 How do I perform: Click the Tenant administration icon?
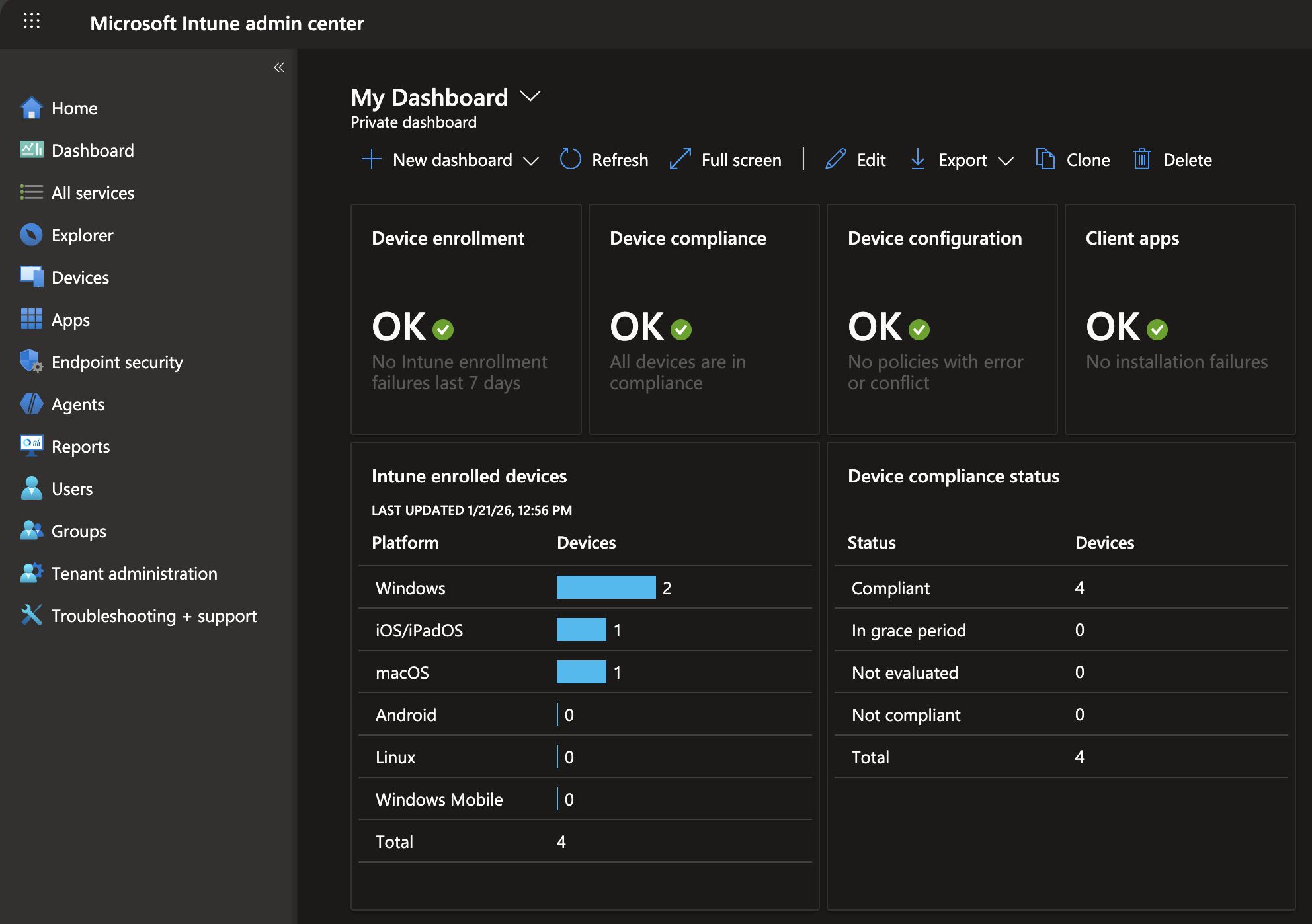31,573
